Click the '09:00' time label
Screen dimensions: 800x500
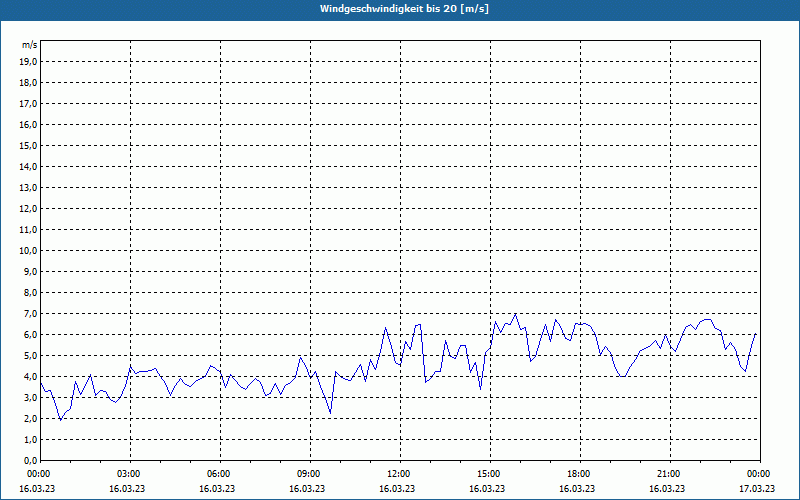point(310,474)
